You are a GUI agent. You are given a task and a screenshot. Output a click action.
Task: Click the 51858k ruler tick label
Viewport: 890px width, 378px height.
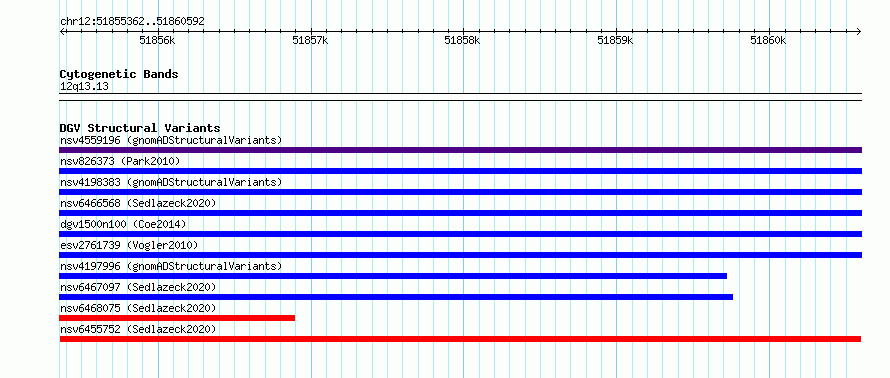462,40
